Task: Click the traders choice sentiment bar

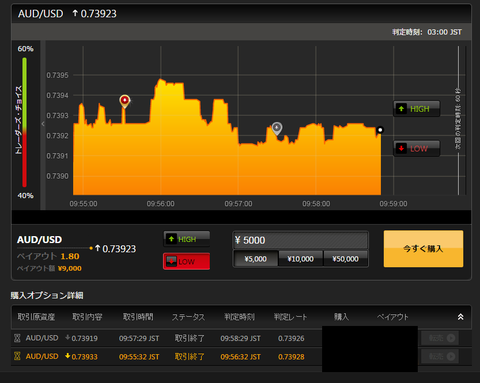Action: point(24,122)
